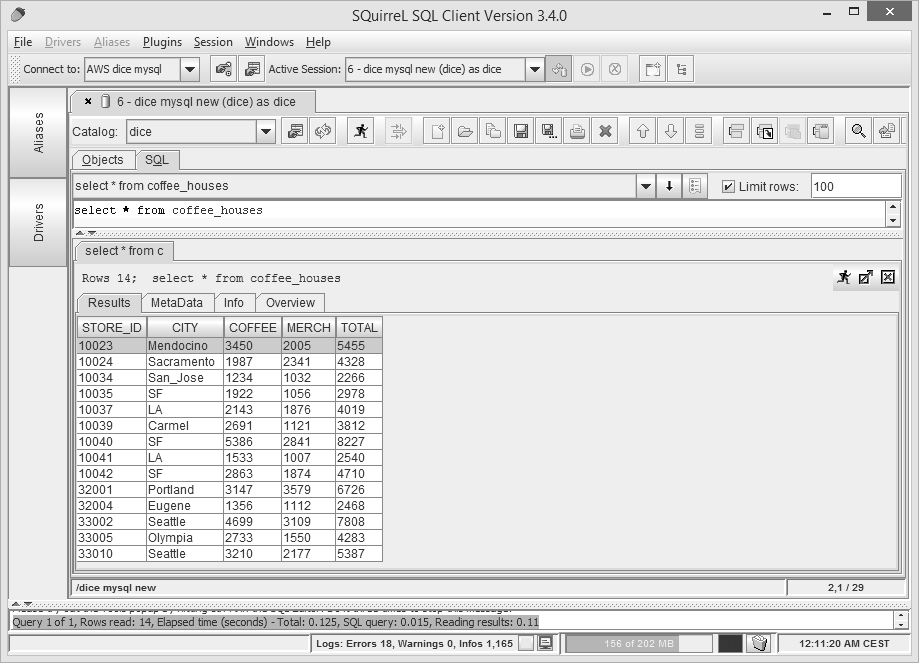This screenshot has width=919, height=663.
Task: Click the refresh arrows icon beside Catalog
Action: [323, 131]
